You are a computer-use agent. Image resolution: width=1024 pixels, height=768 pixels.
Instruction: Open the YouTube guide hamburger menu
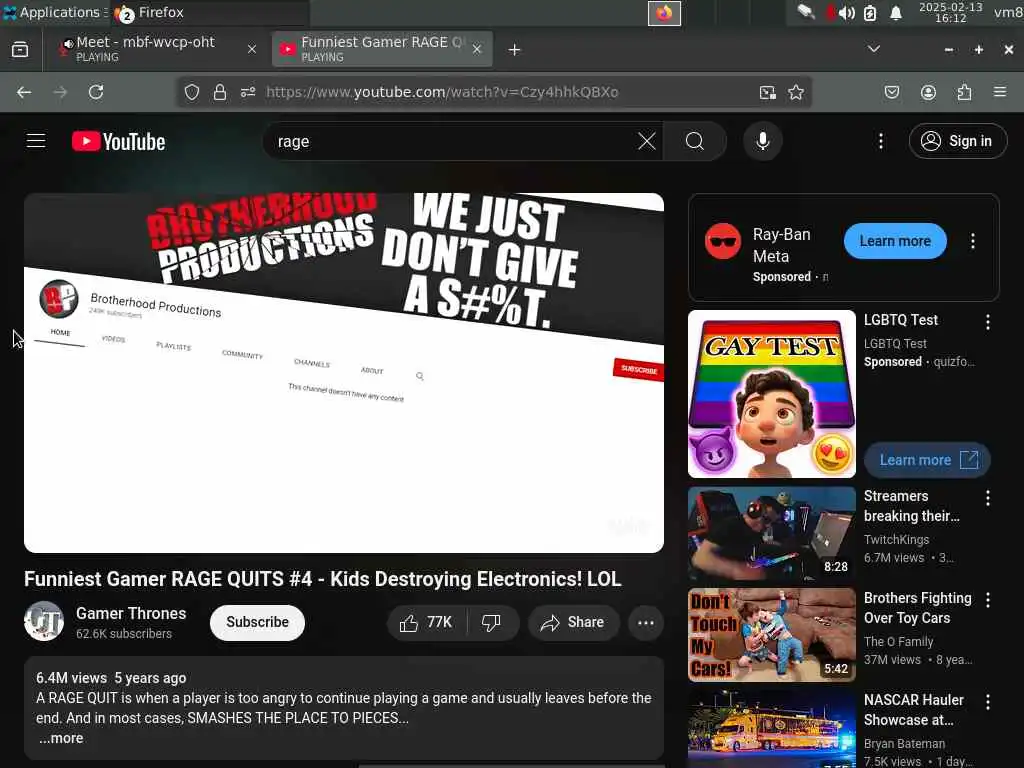tap(36, 141)
